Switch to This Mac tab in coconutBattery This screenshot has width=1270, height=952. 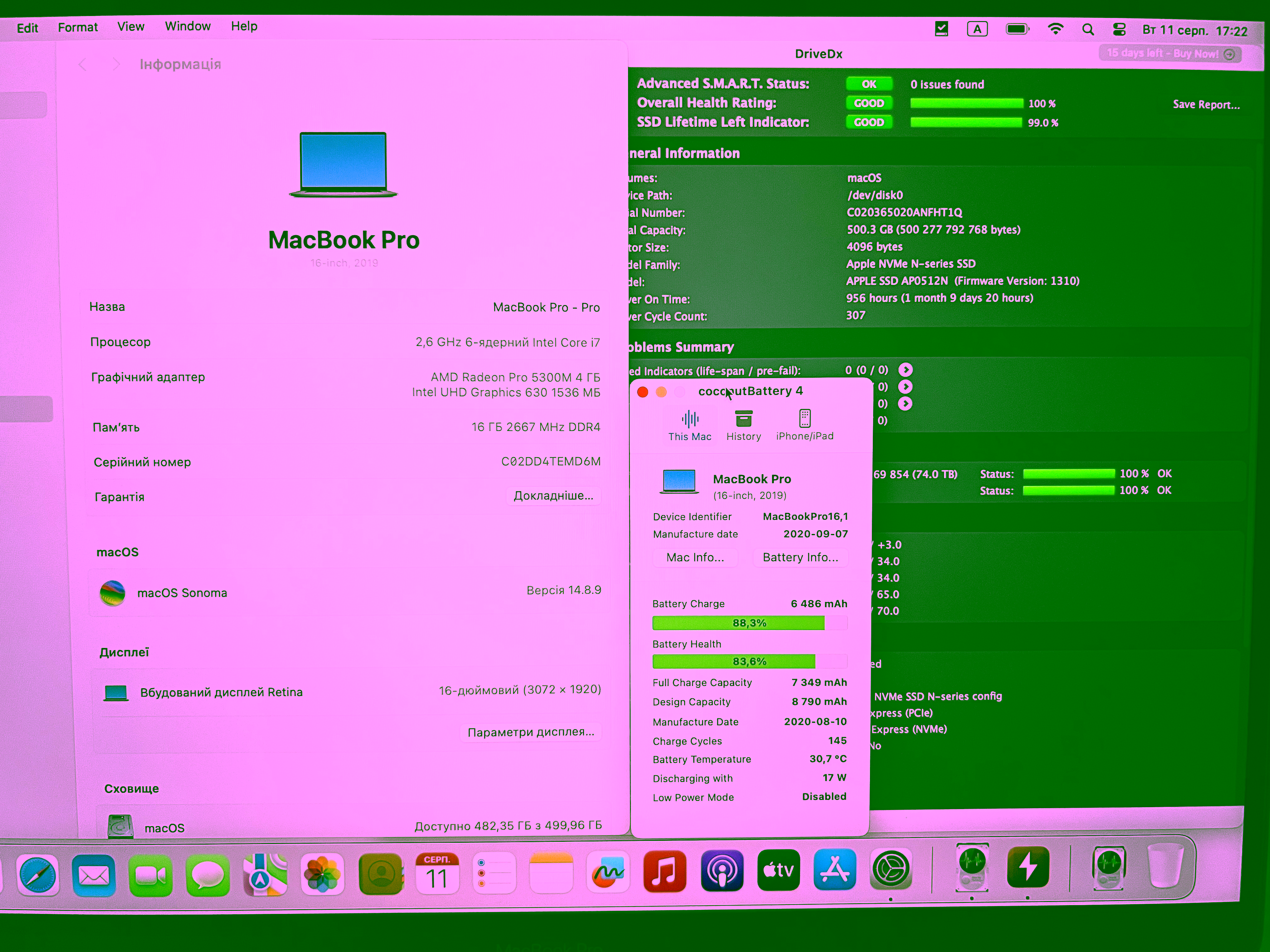coord(689,425)
